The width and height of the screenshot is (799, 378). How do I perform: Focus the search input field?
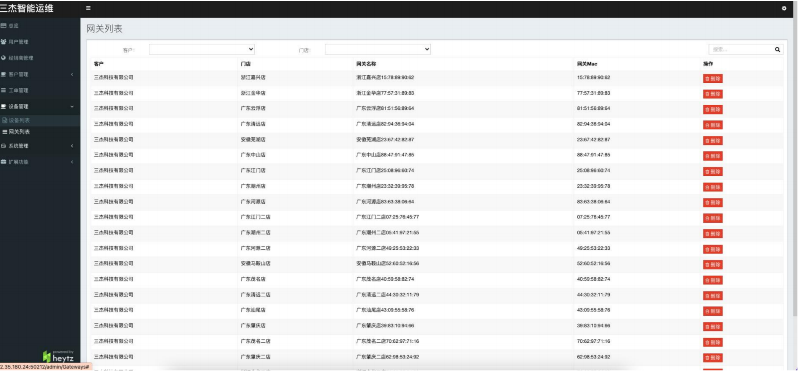[x=741, y=50]
